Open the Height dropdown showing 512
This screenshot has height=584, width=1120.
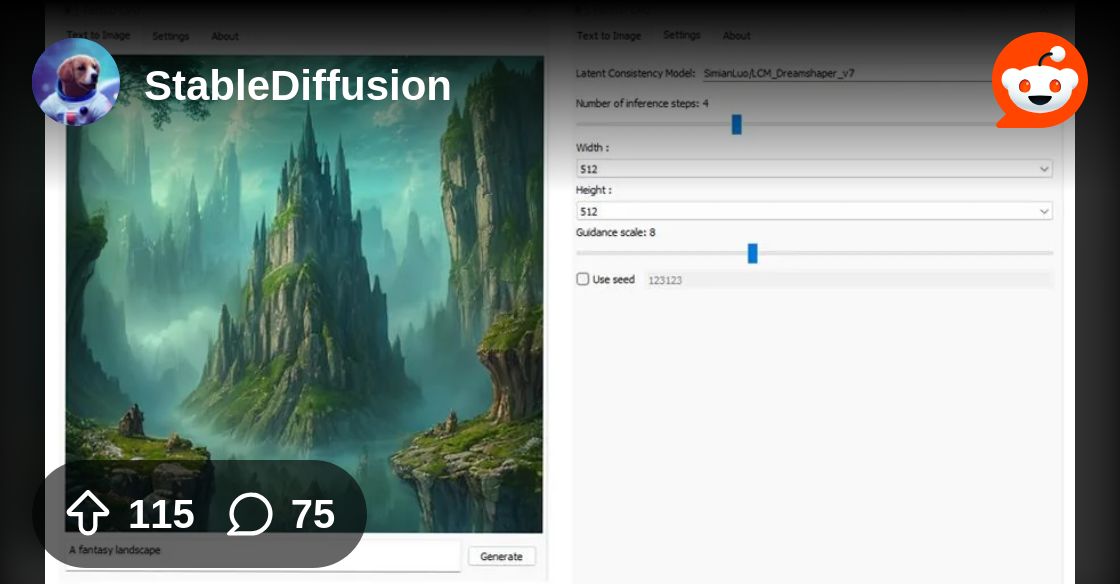[813, 211]
